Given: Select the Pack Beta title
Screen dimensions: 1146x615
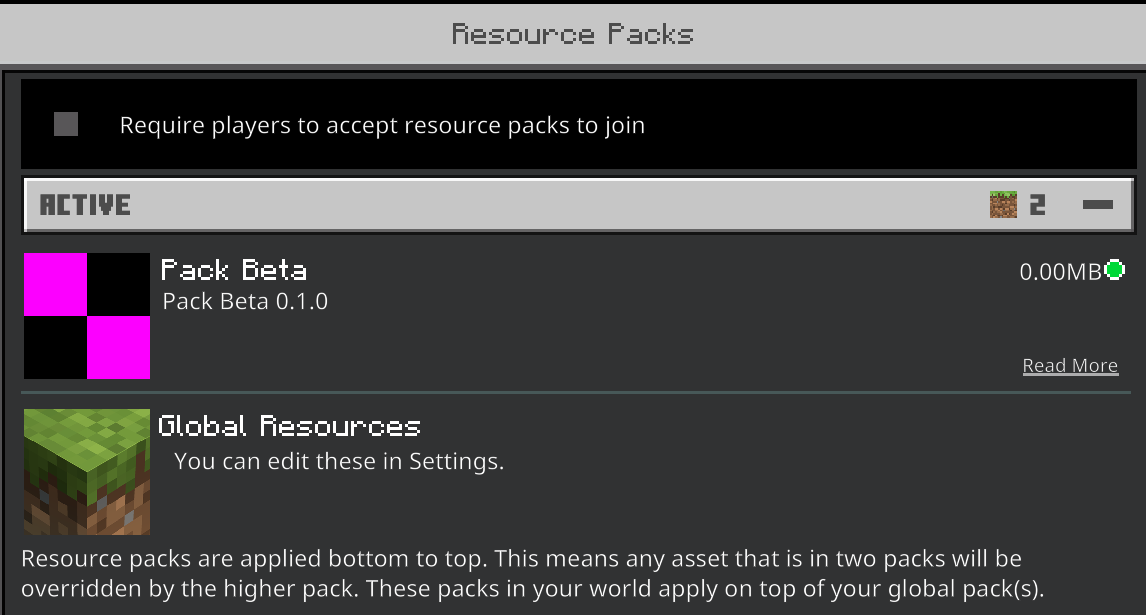Looking at the screenshot, I should pos(234,270).
